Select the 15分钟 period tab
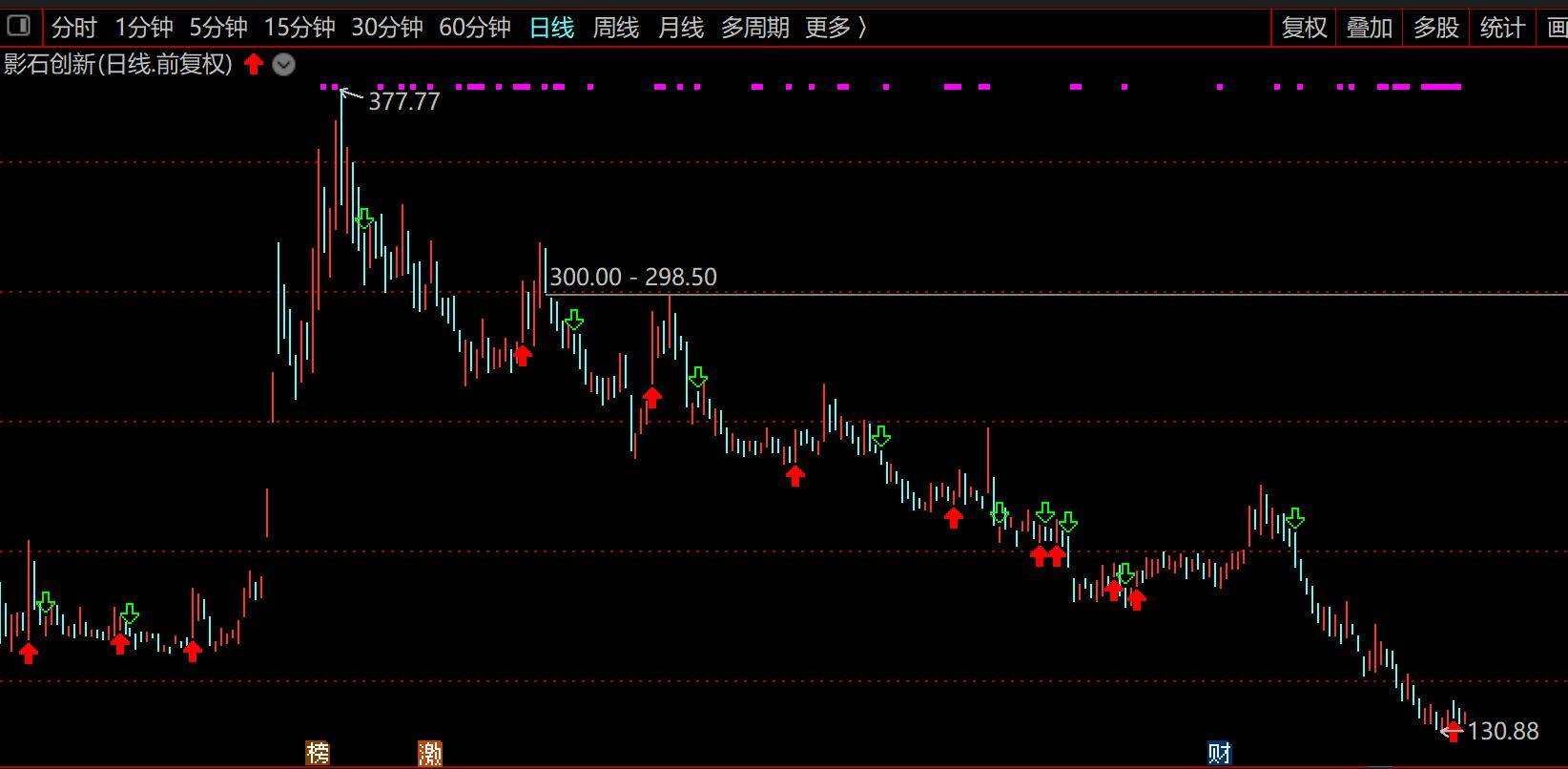The width and height of the screenshot is (1568, 769). (x=299, y=28)
